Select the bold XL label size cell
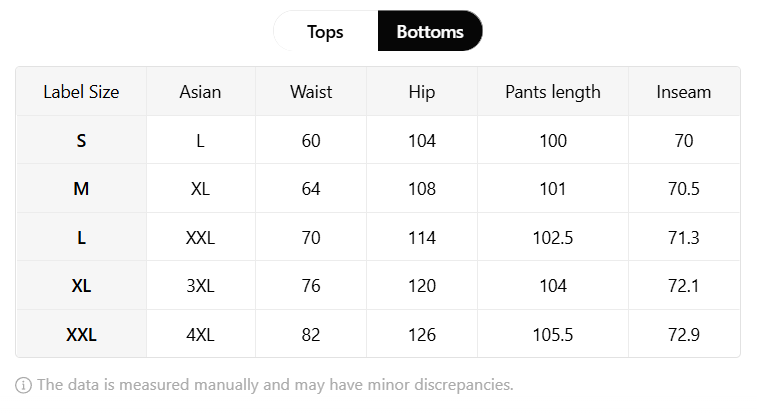The width and height of the screenshot is (757, 413). [81, 285]
